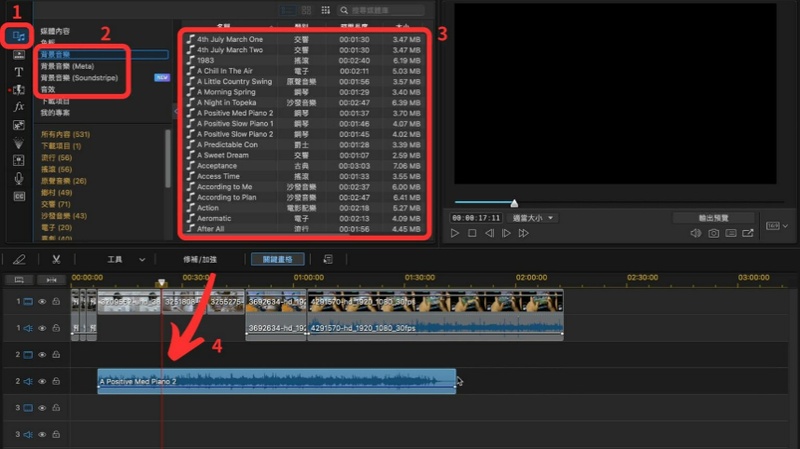The width and height of the screenshot is (800, 449).
Task: Click the preview playback position slider handle
Action: point(514,203)
